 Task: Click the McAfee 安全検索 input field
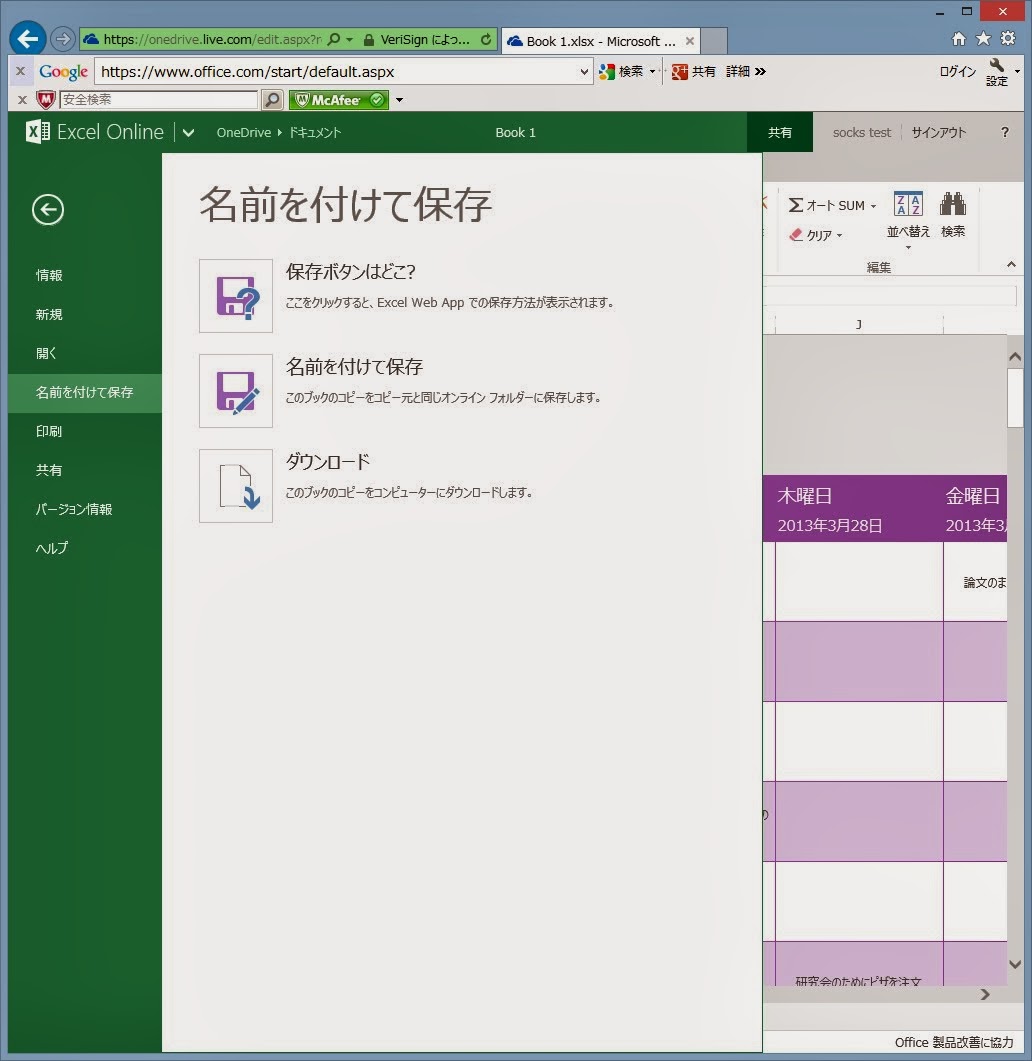[159, 100]
